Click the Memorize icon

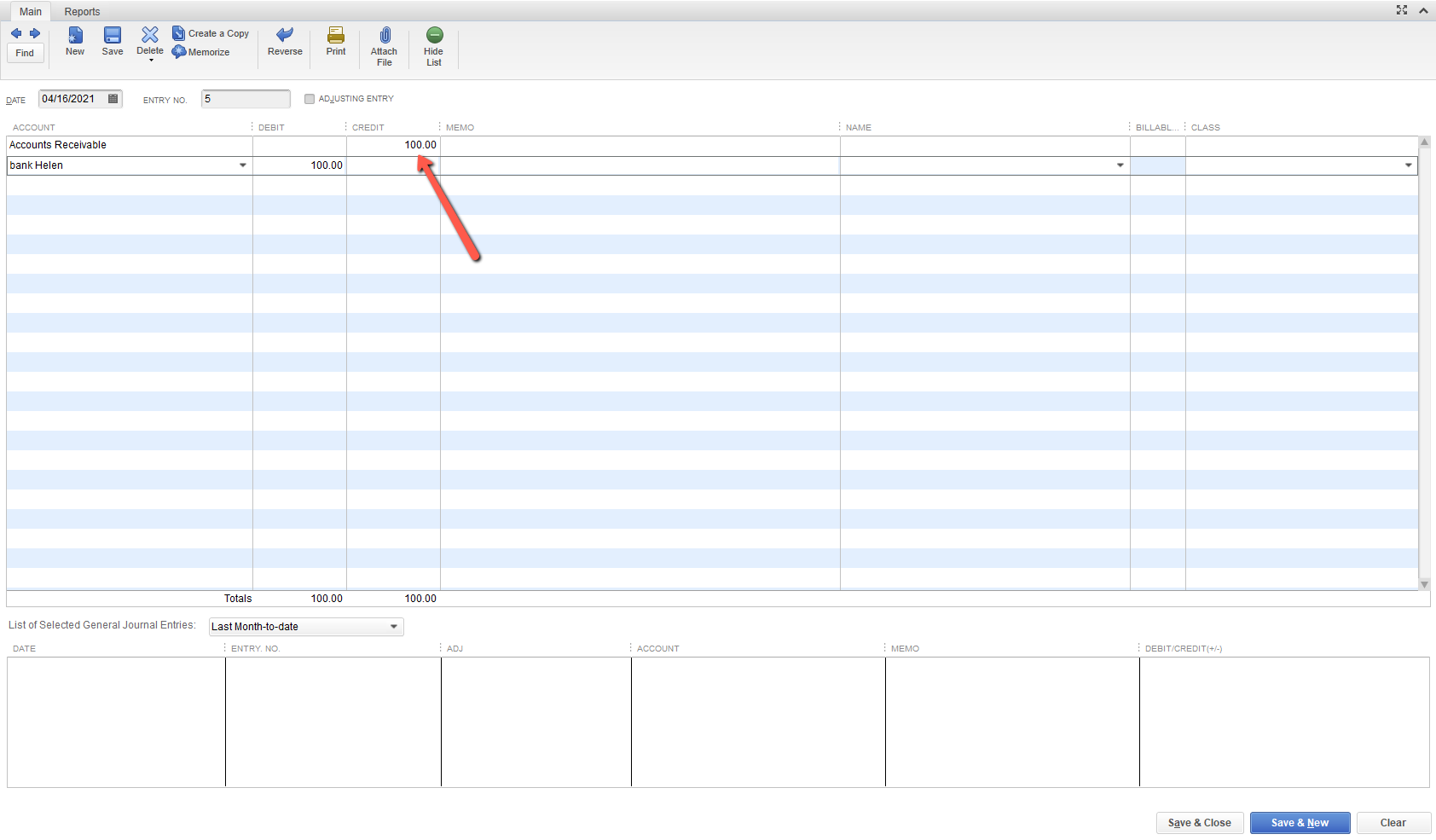tap(179, 52)
